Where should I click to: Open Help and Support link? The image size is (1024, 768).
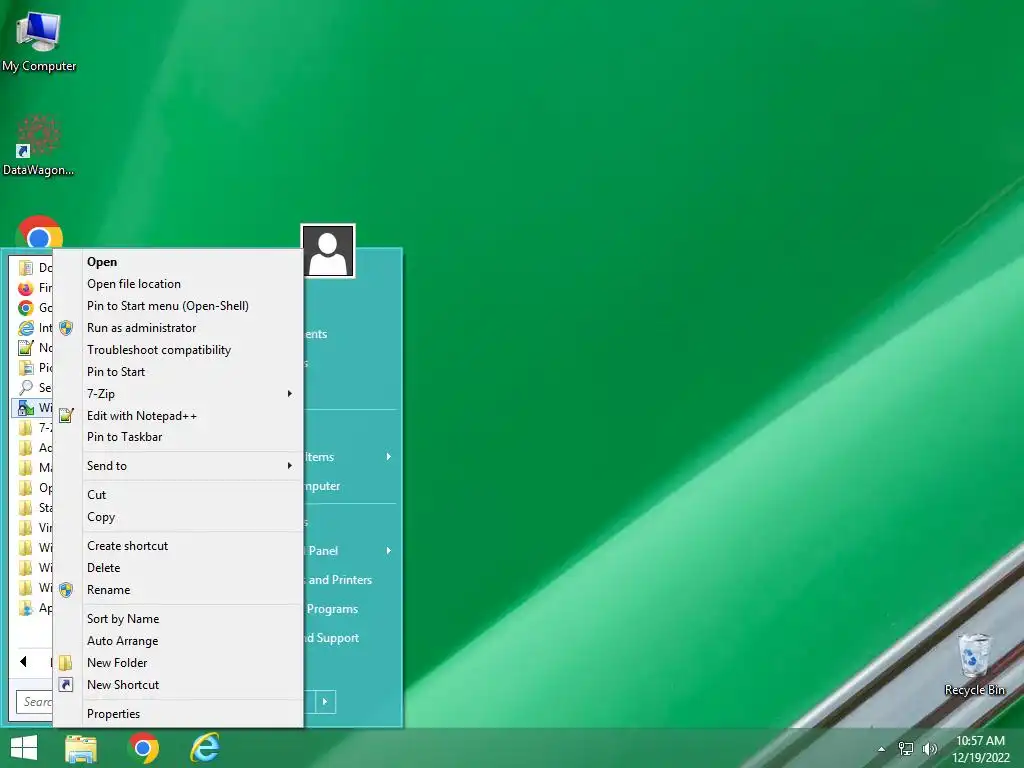332,638
